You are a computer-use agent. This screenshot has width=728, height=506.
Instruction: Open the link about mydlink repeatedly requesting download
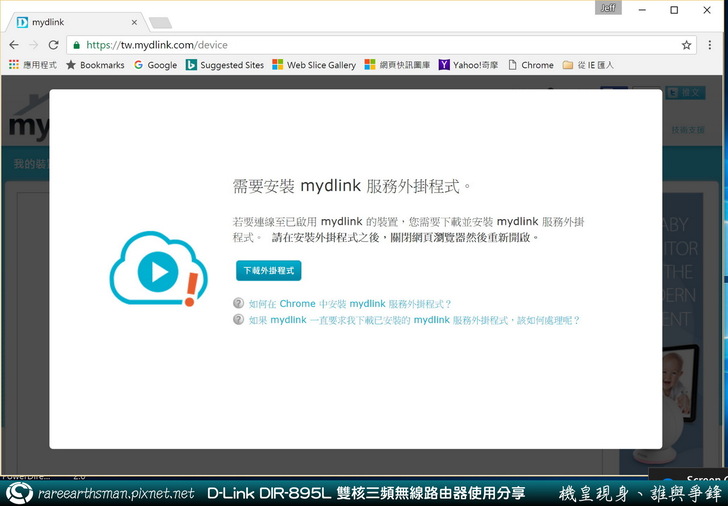click(414, 320)
